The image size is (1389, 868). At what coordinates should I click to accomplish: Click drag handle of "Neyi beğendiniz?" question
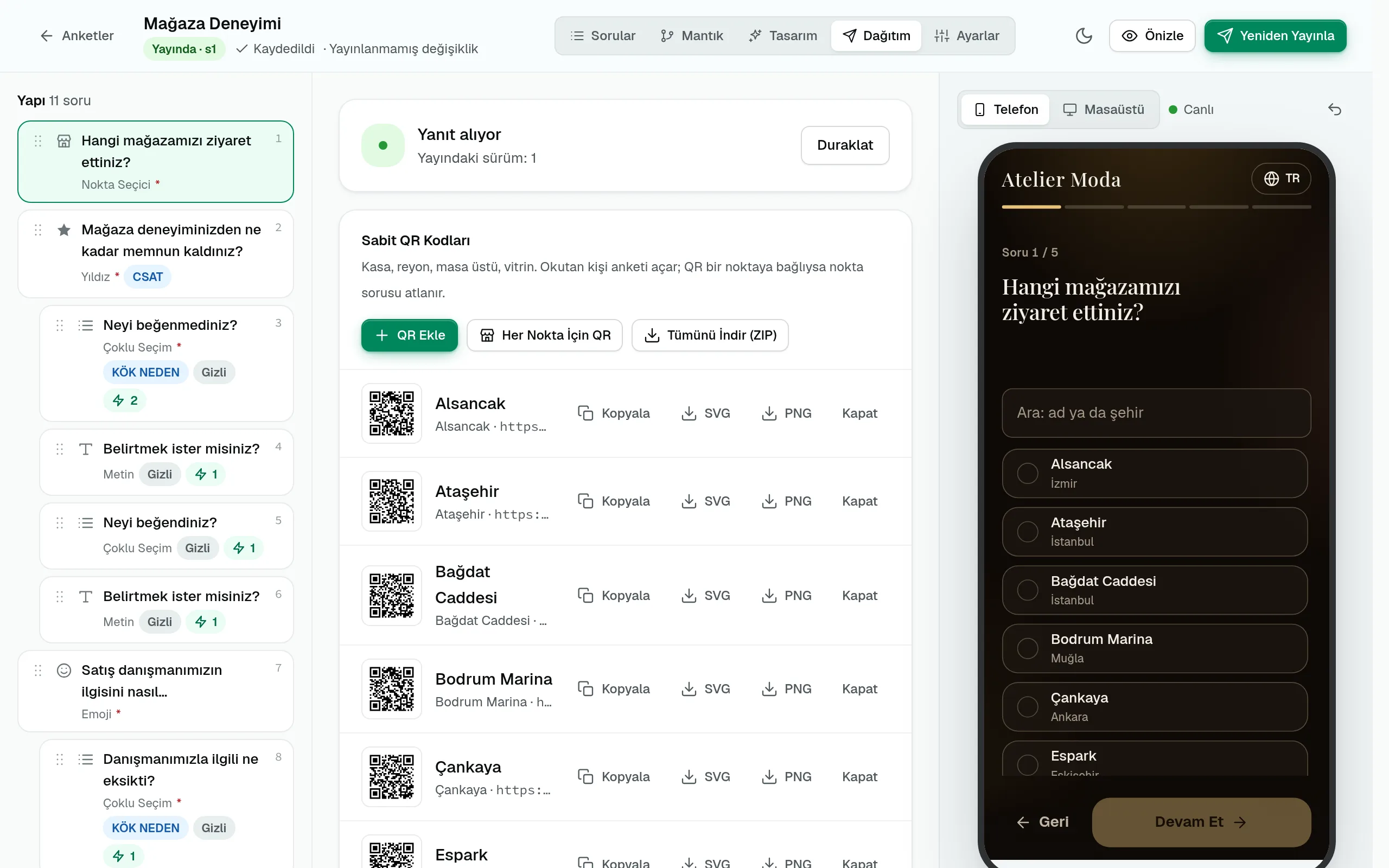[x=60, y=523]
